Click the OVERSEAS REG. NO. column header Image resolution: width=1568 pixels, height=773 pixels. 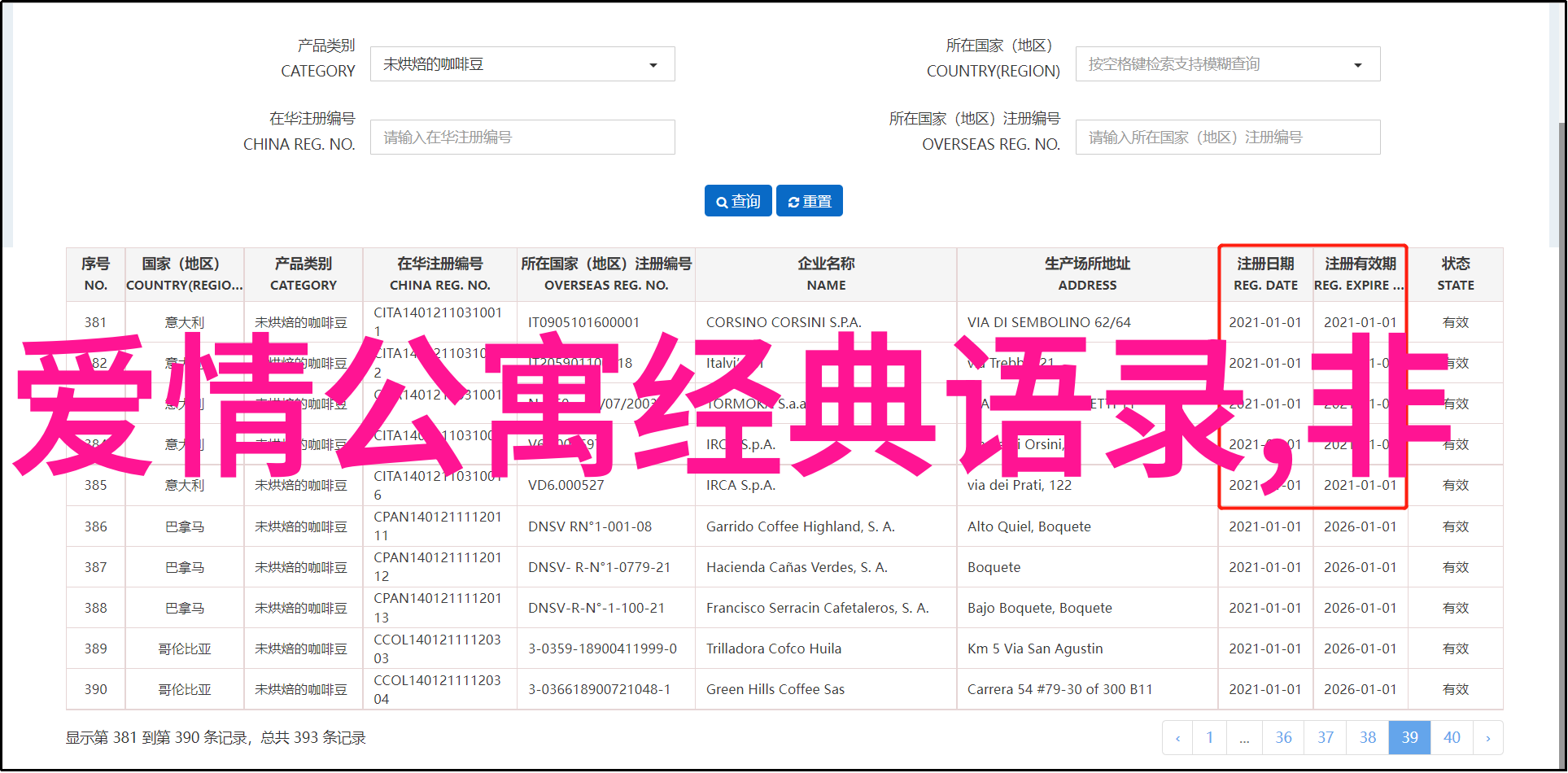point(606,274)
